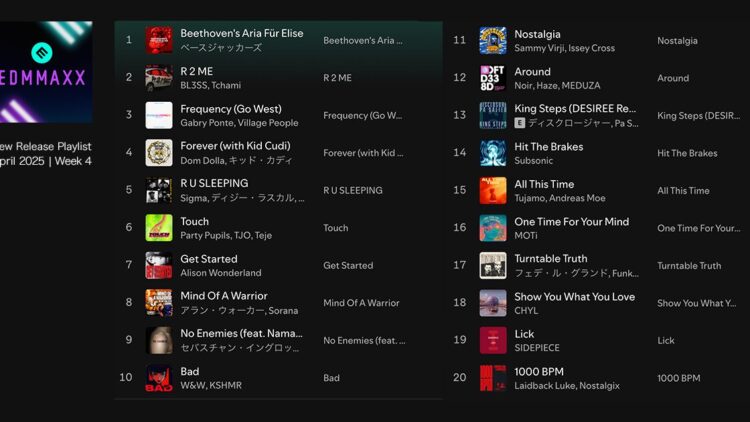Image resolution: width=750 pixels, height=422 pixels.
Task: Select track title Get Started in row 7
Action: (209, 259)
